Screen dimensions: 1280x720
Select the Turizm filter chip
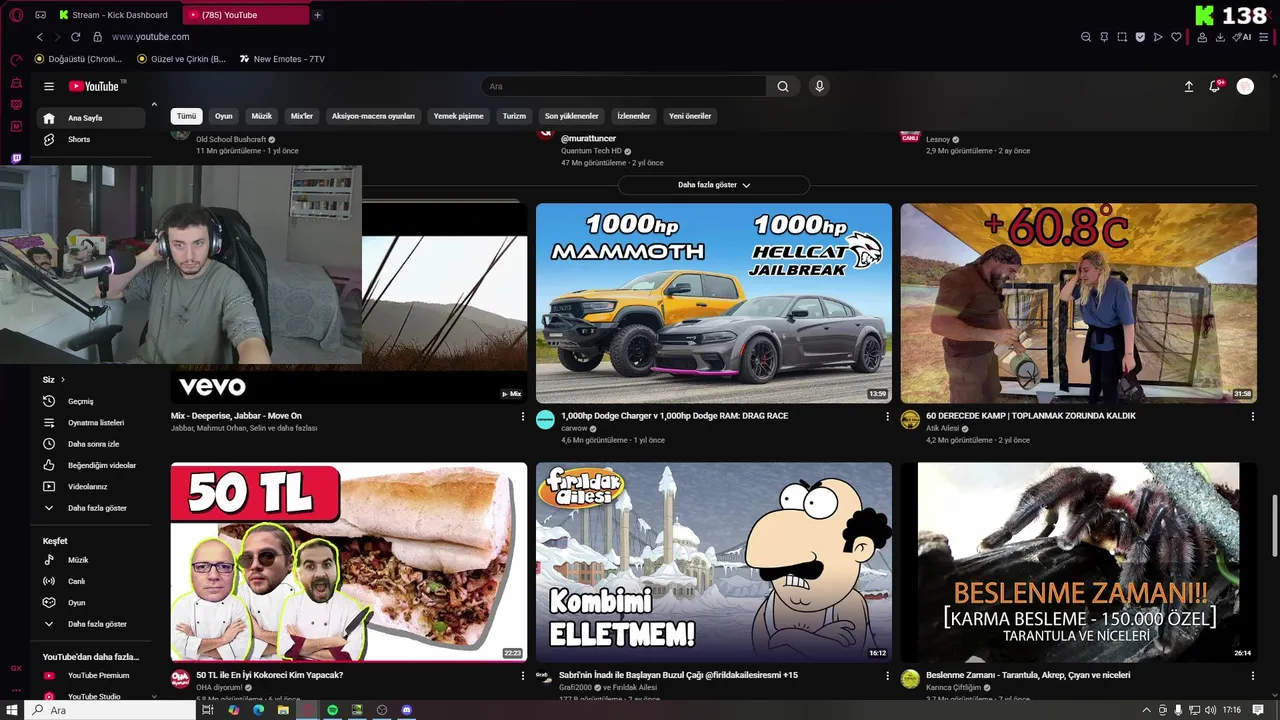click(514, 116)
